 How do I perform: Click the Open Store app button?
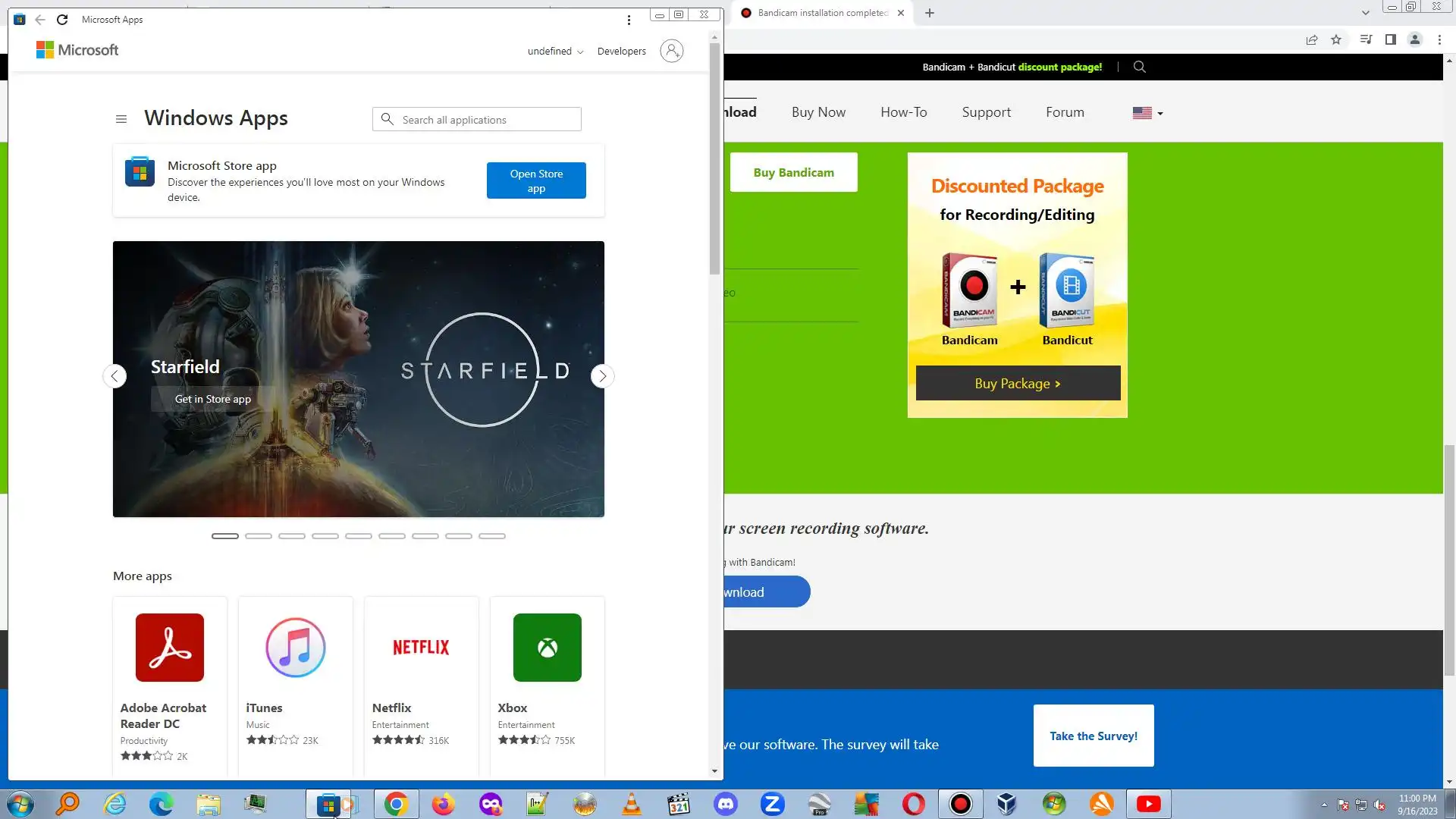click(x=536, y=180)
